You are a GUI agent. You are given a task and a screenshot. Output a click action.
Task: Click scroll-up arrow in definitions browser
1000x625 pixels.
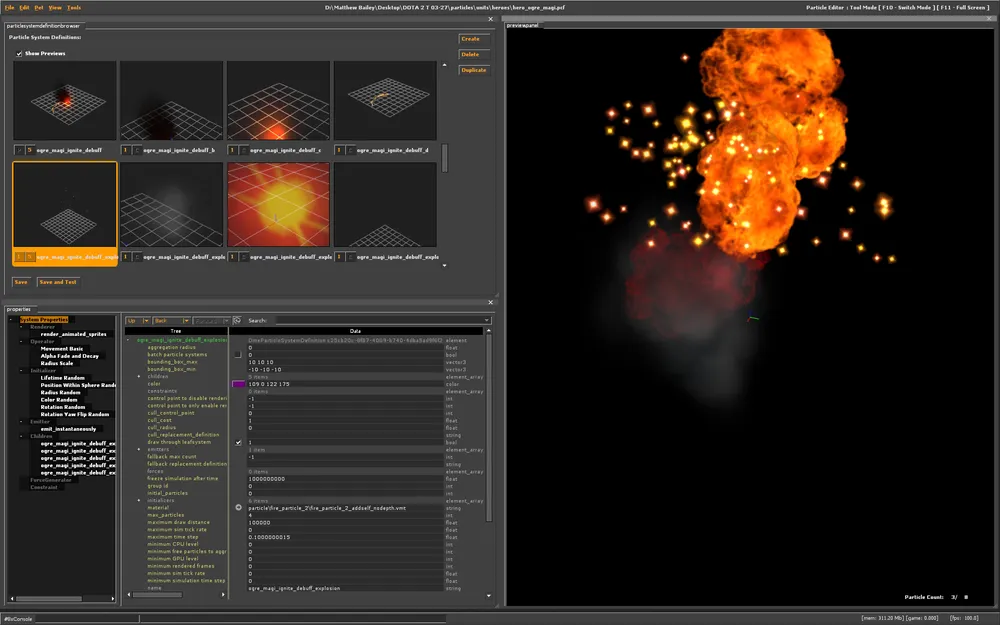[445, 65]
